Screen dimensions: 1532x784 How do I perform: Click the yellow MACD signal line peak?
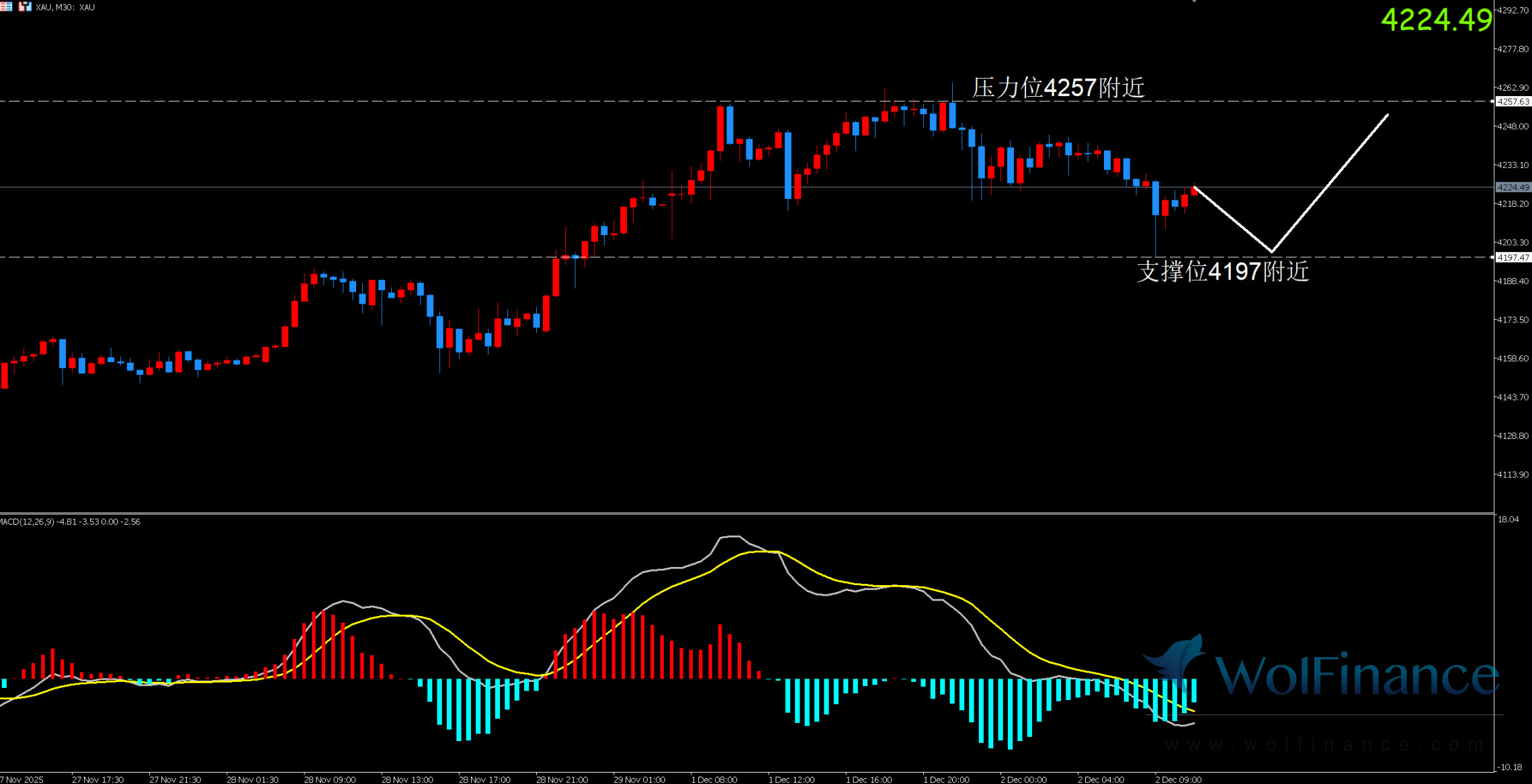(763, 552)
